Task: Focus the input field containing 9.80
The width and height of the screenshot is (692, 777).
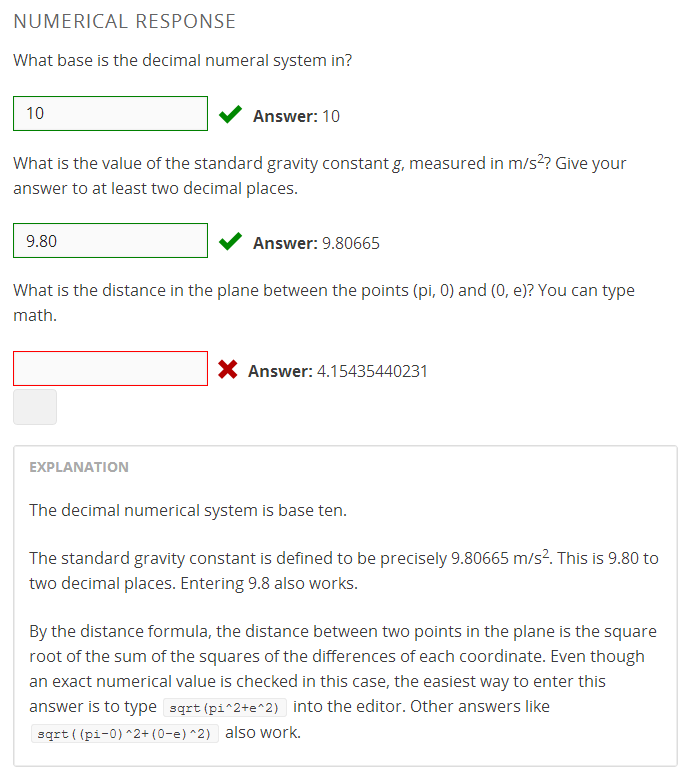Action: coord(110,241)
